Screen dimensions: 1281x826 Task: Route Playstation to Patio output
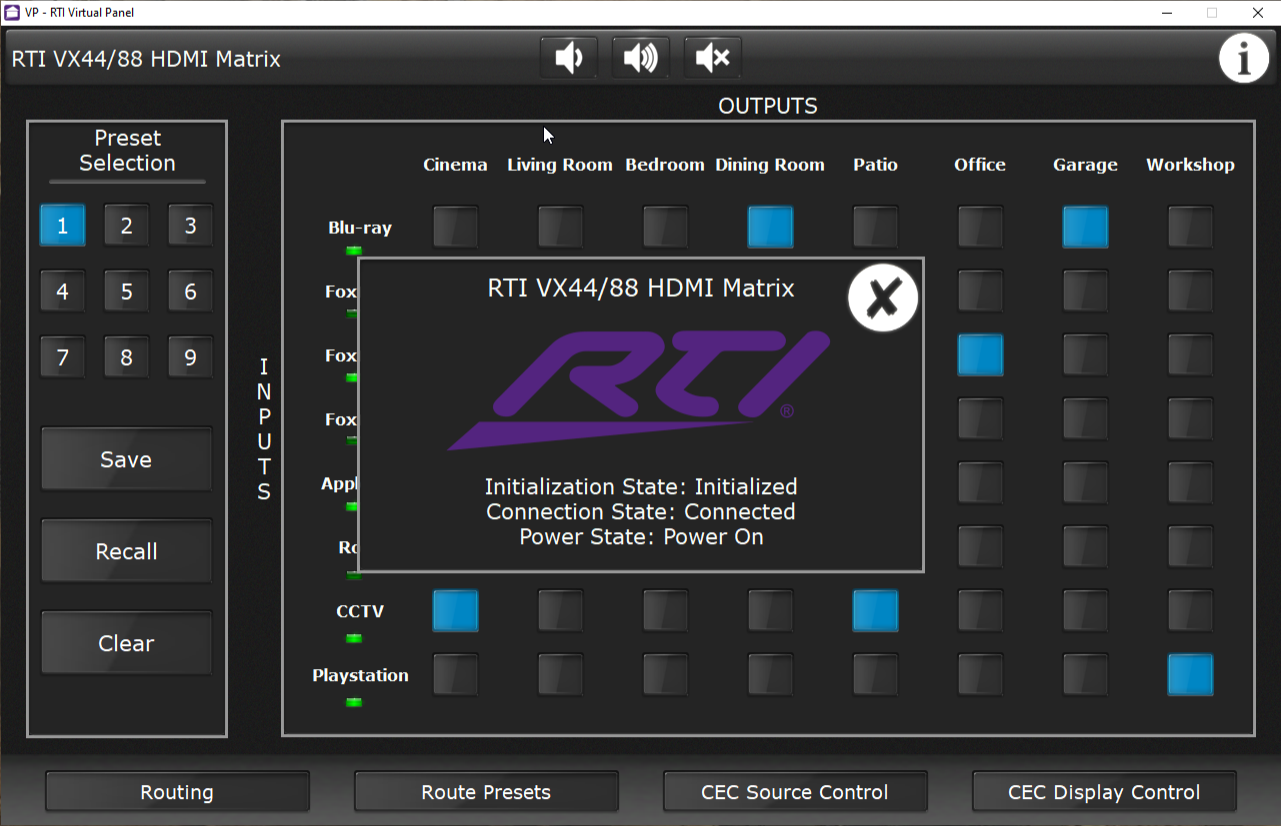pyautogui.click(x=875, y=675)
